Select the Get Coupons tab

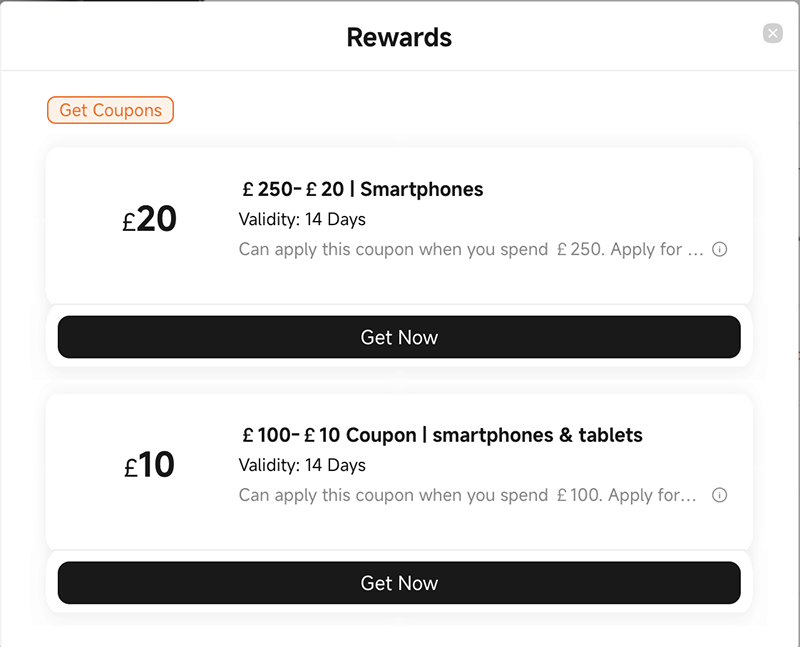pos(110,110)
